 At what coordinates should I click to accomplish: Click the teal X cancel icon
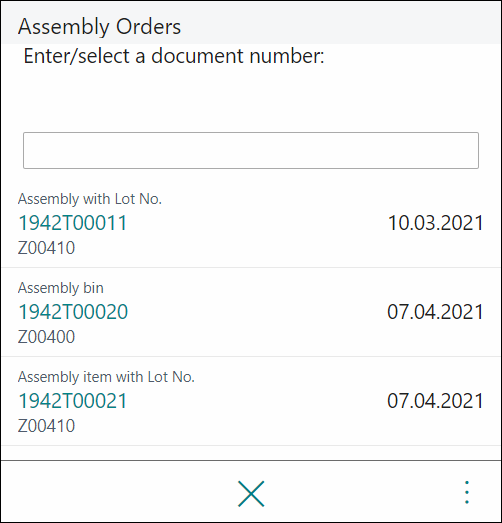(x=251, y=494)
